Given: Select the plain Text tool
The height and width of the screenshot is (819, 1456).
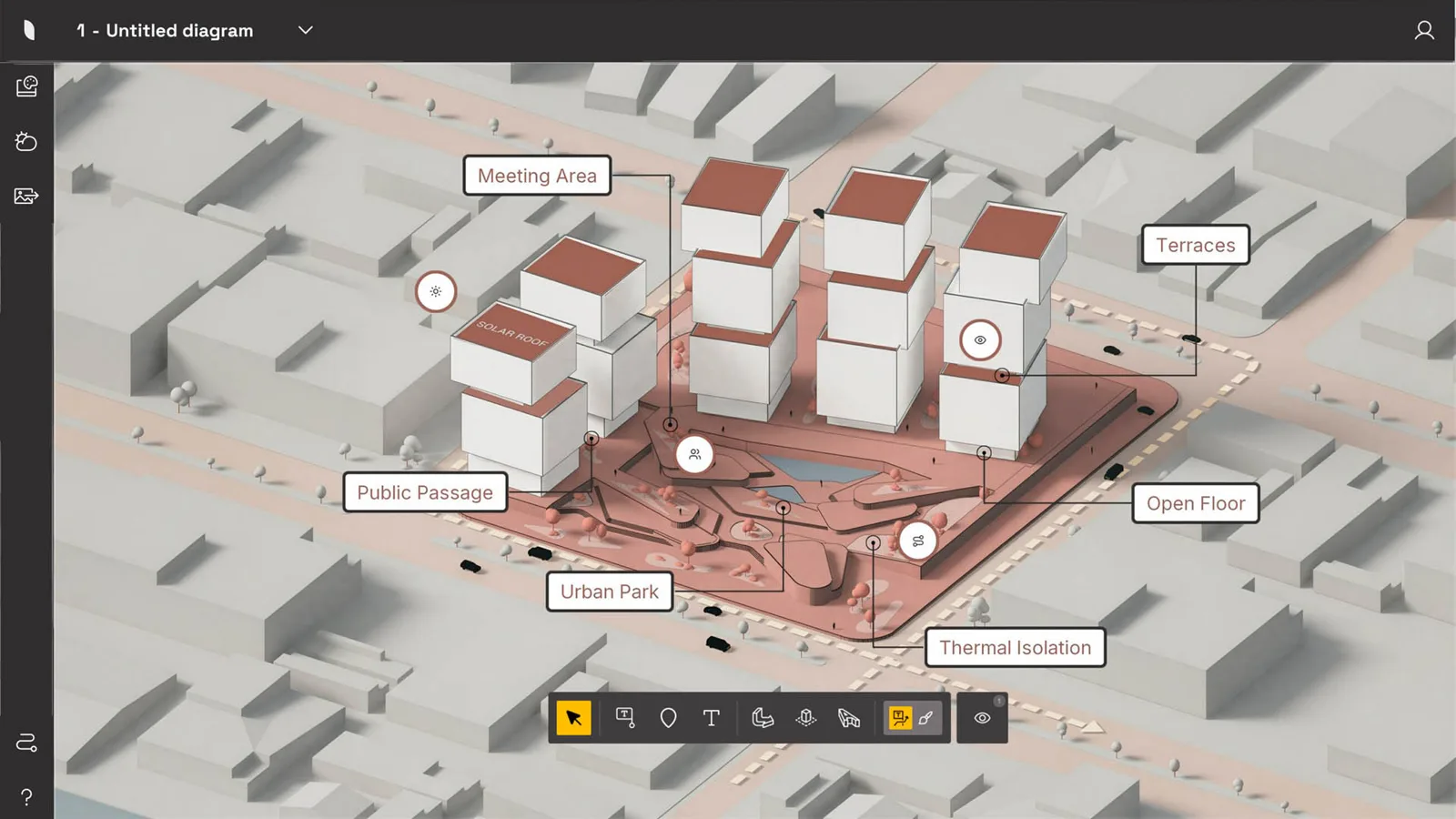Looking at the screenshot, I should click(712, 718).
